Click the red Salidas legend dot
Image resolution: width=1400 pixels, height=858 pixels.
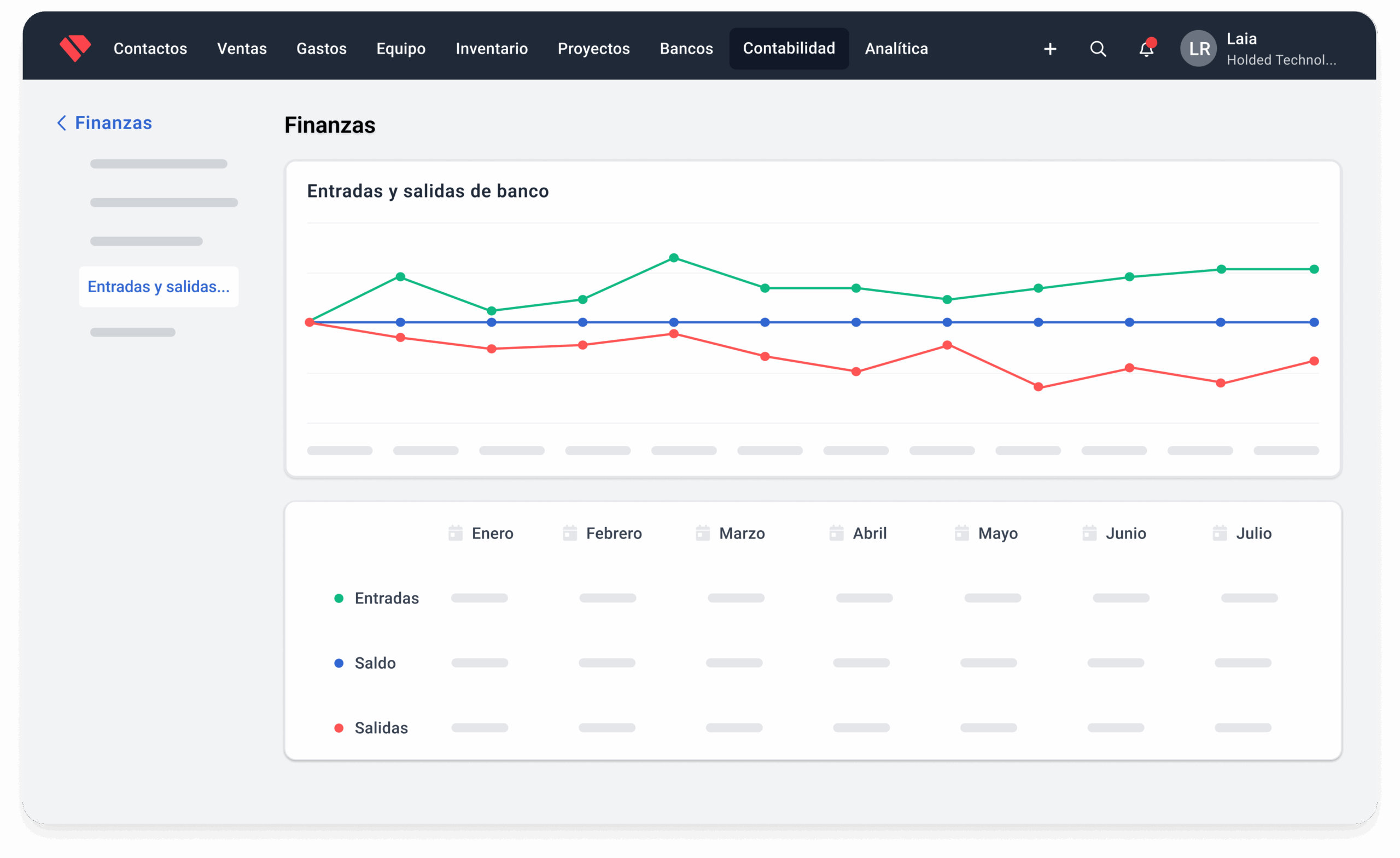[x=339, y=728]
